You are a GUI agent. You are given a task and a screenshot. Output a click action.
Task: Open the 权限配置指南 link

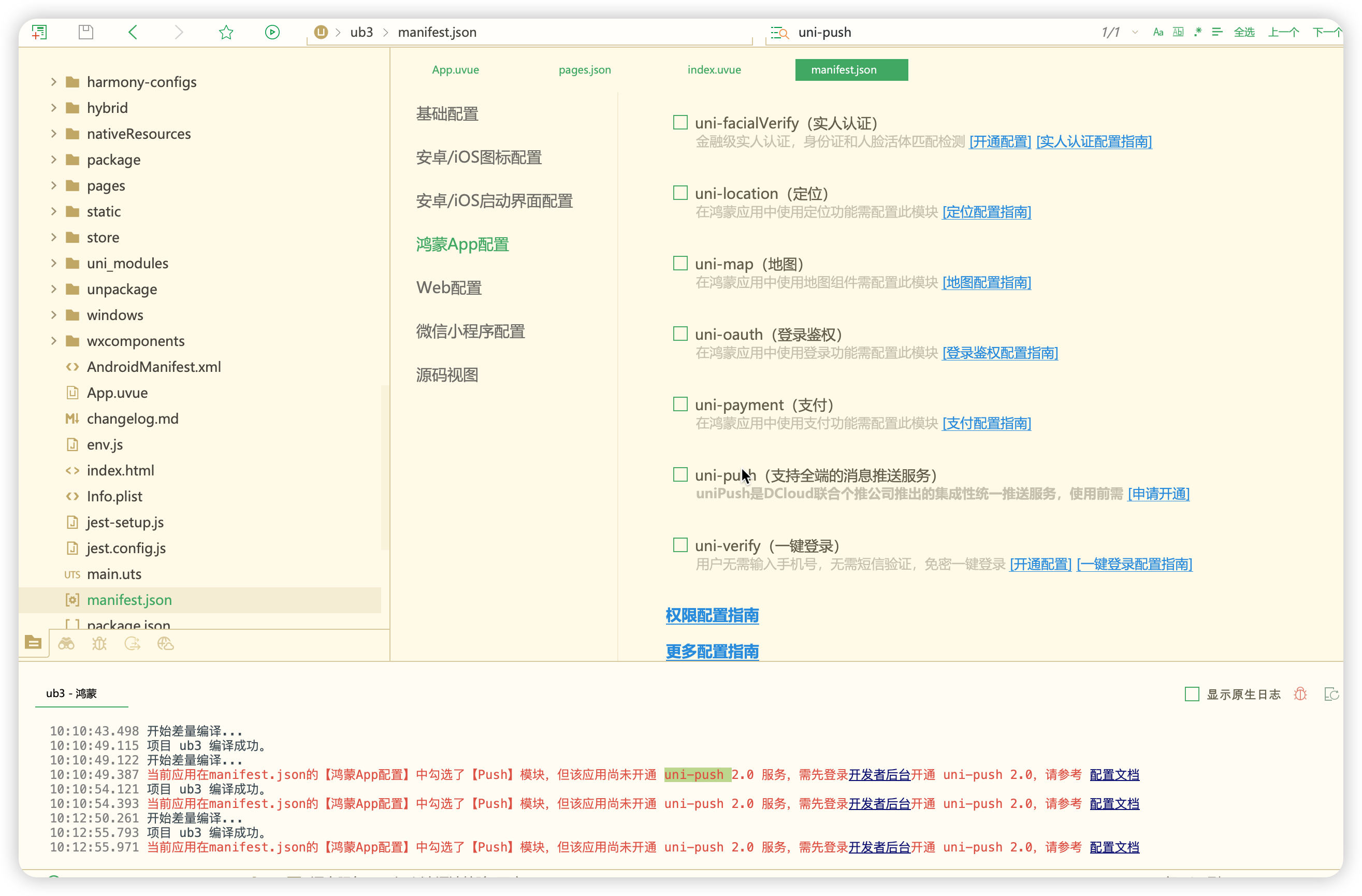712,615
